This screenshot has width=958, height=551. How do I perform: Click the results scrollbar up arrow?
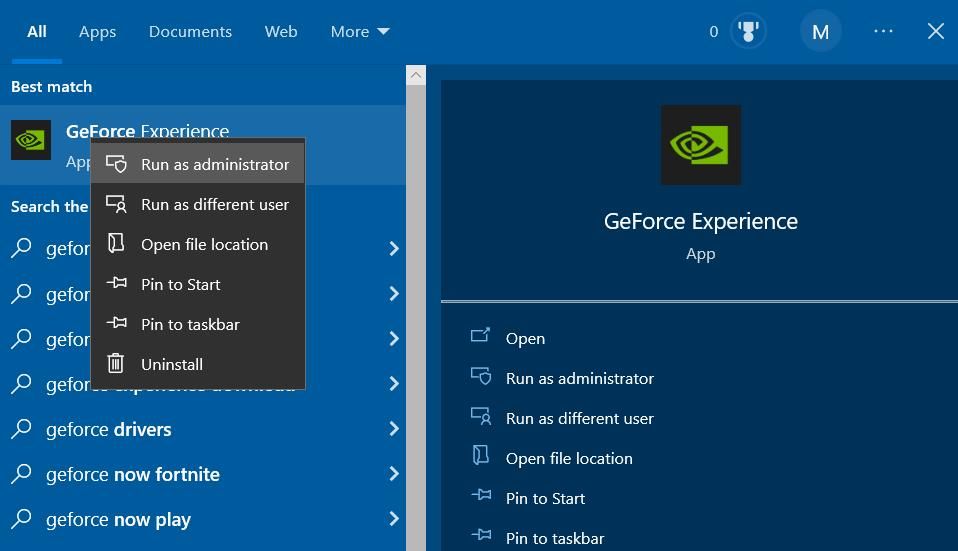click(x=415, y=75)
